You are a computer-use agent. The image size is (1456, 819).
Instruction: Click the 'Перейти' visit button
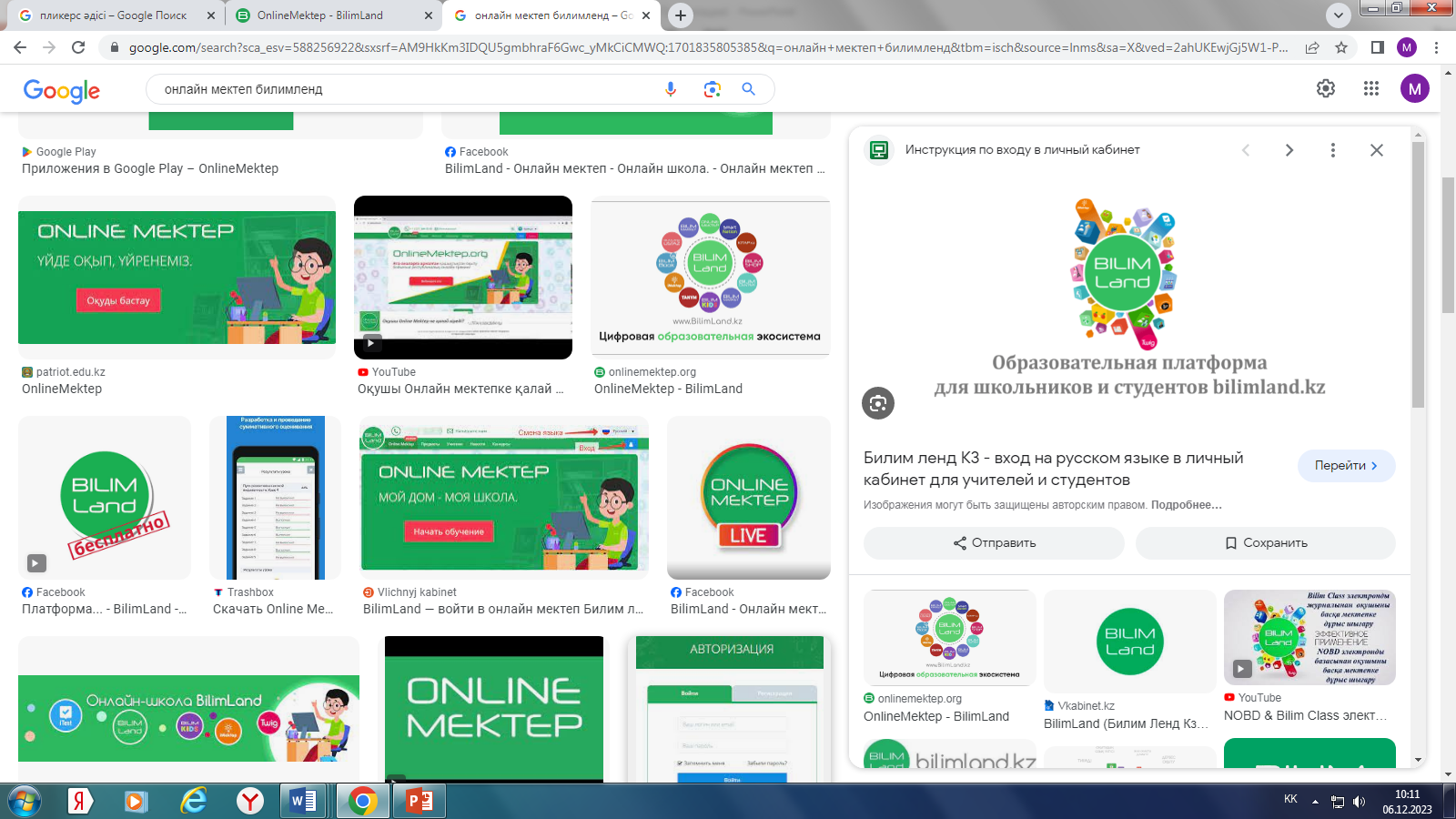(x=1346, y=465)
